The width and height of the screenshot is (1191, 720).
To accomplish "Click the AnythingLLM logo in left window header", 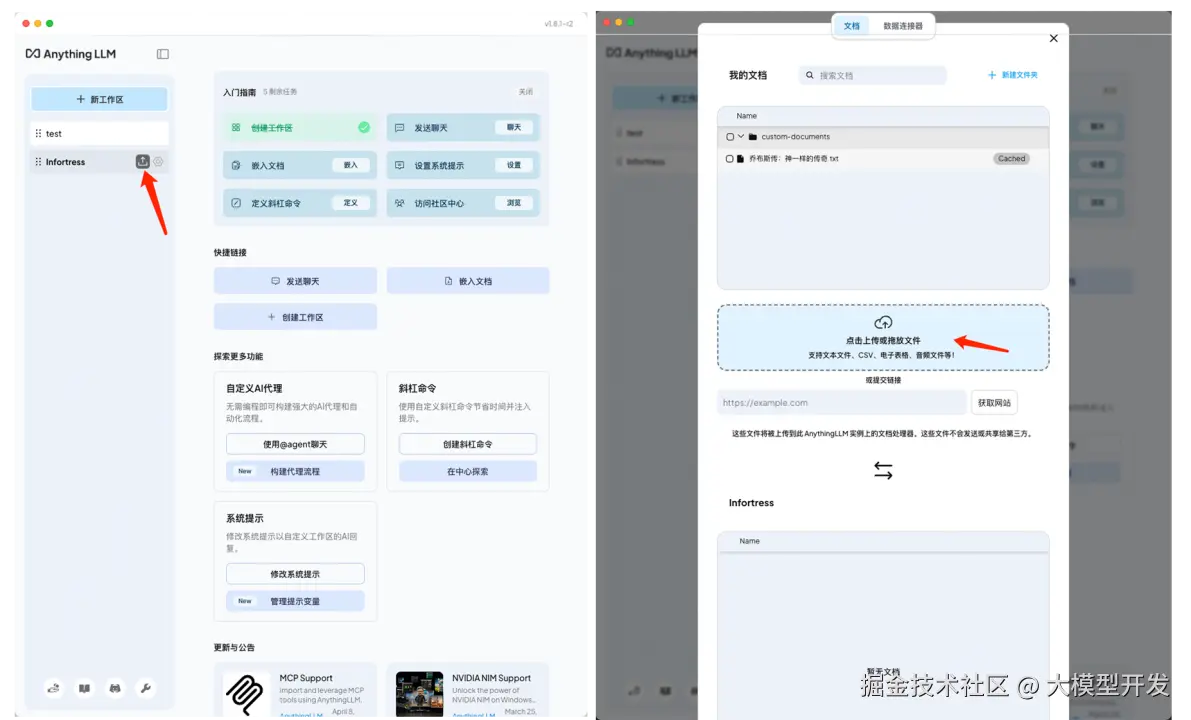I will [x=71, y=54].
